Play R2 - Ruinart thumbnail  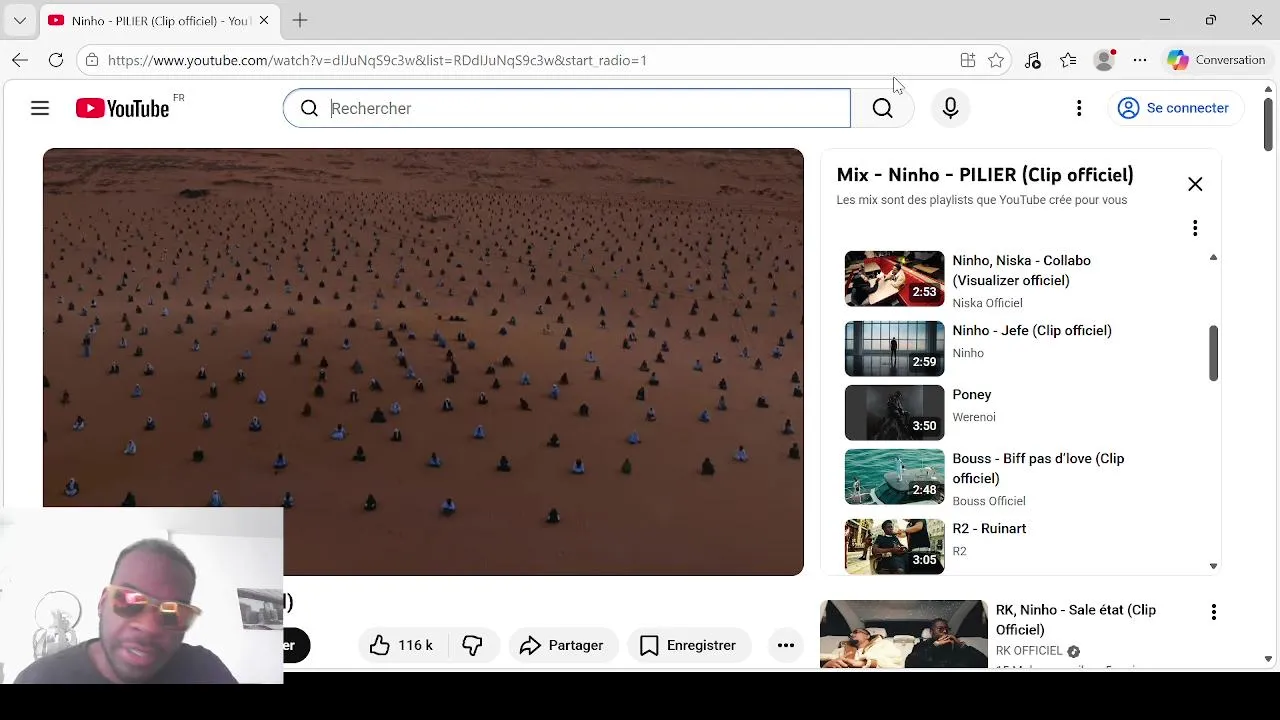(x=894, y=546)
